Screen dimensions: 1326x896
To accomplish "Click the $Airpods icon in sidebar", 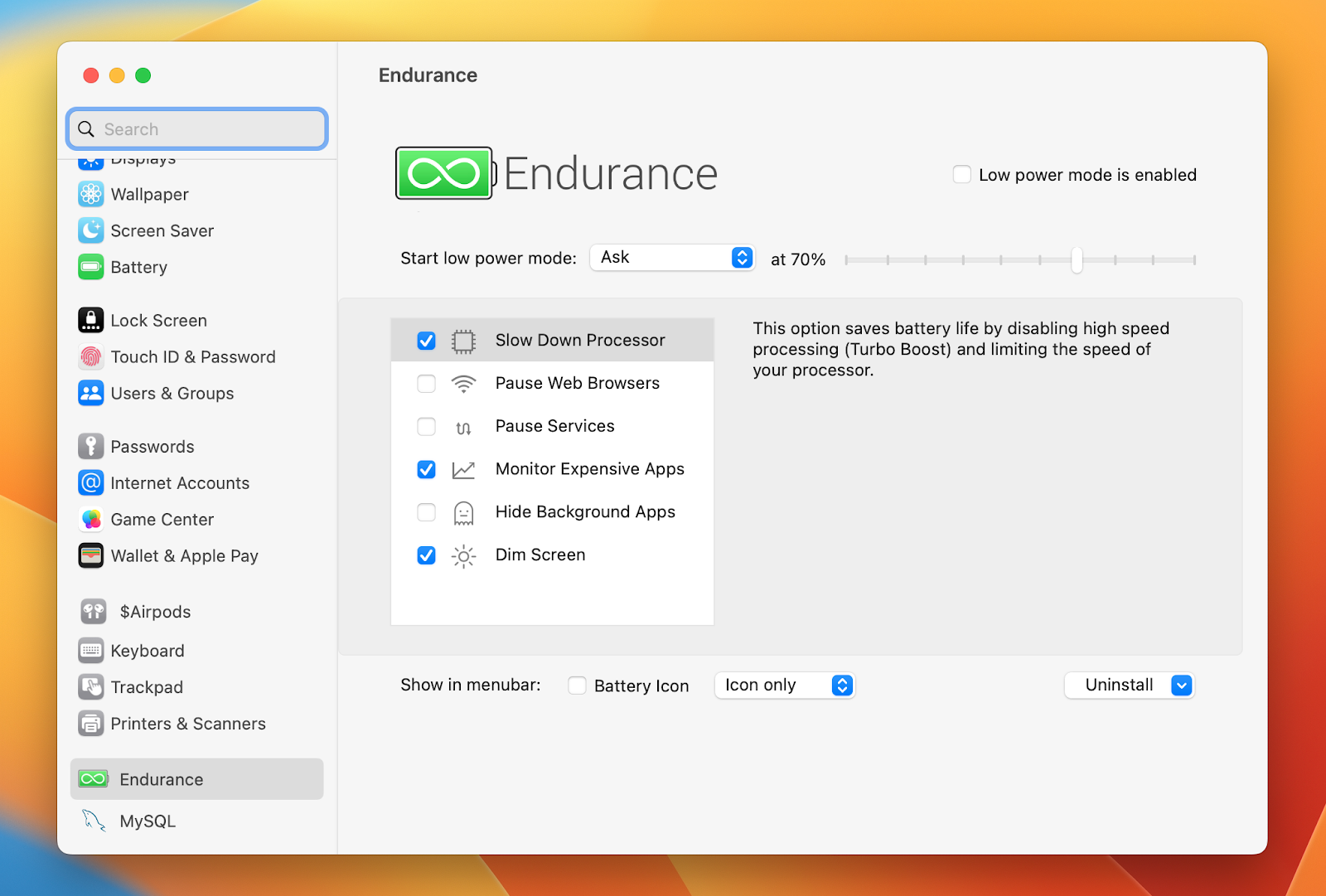I will coord(94,612).
